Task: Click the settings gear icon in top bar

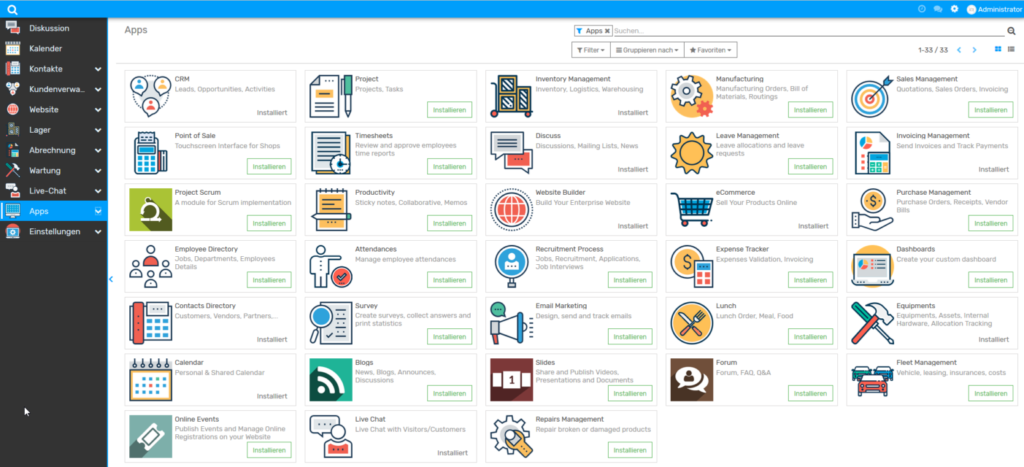Action: point(954,9)
